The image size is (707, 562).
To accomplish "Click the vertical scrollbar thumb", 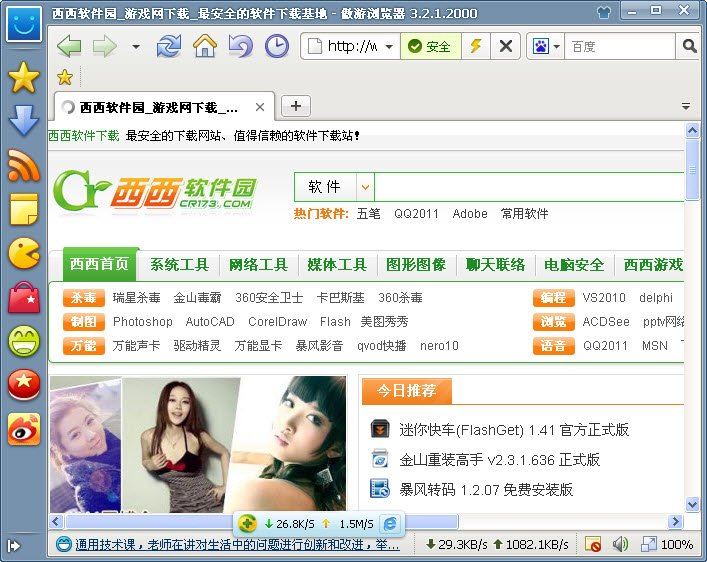I will [692, 170].
